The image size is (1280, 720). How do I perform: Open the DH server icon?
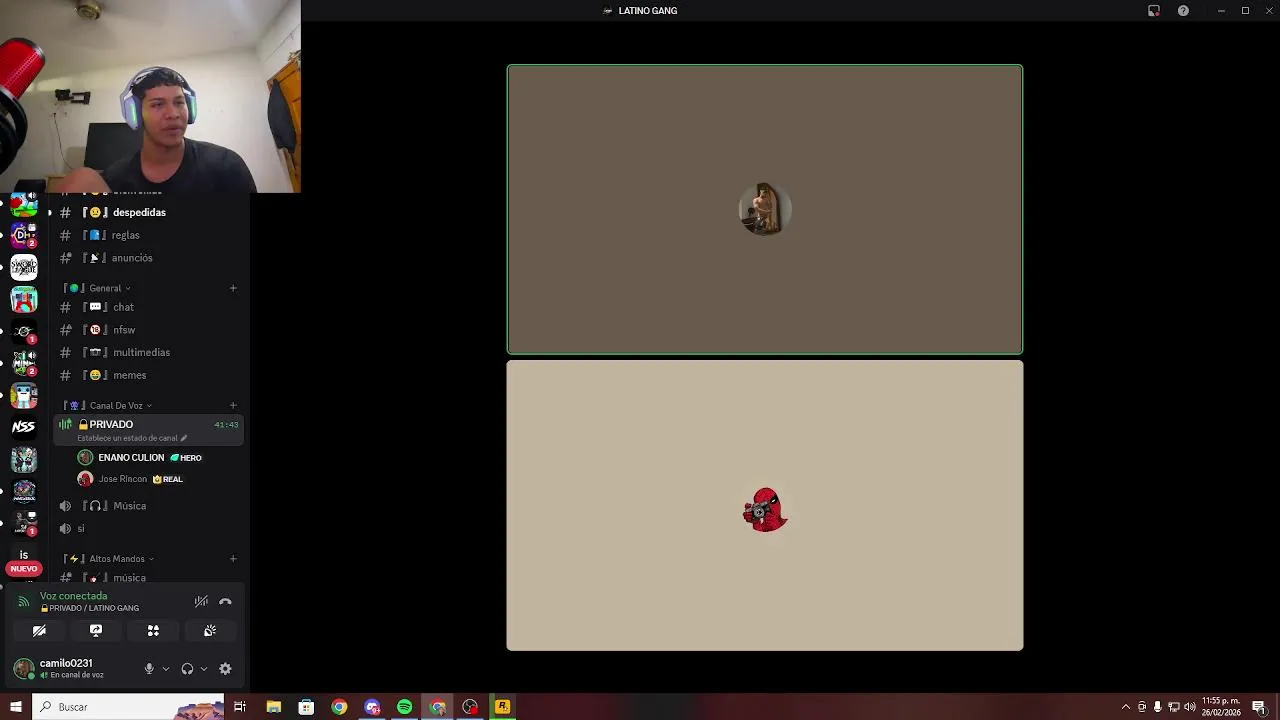click(x=24, y=235)
